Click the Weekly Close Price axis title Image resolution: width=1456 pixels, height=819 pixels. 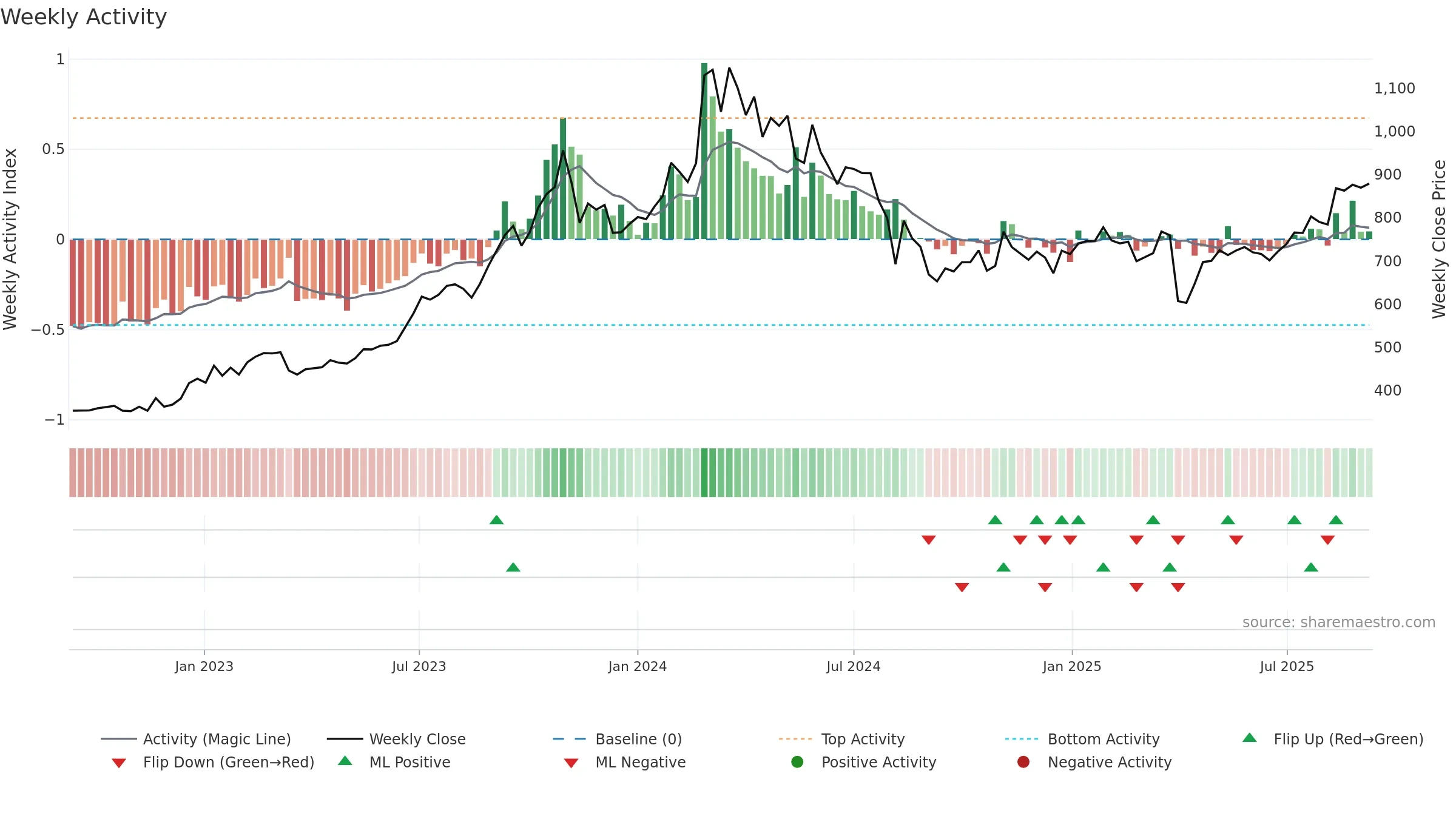[1439, 239]
